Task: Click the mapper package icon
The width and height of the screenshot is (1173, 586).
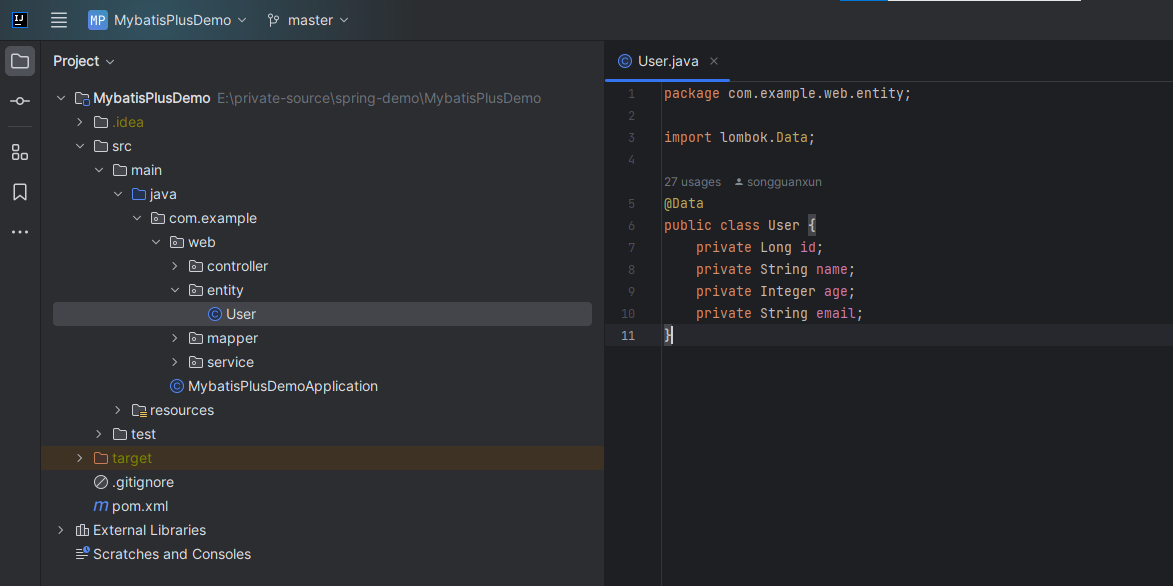Action: 195,338
